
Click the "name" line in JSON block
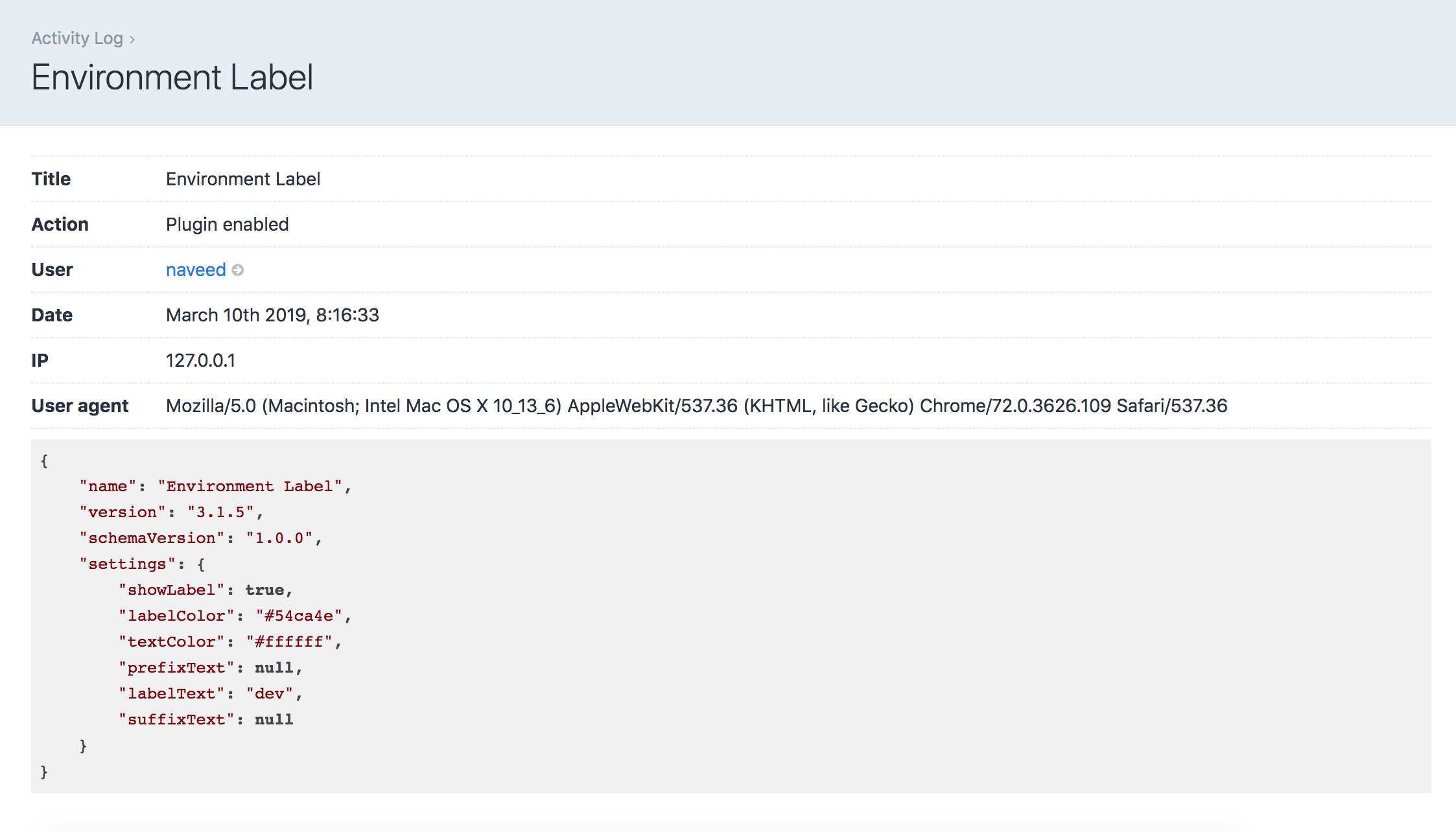pyautogui.click(x=215, y=487)
